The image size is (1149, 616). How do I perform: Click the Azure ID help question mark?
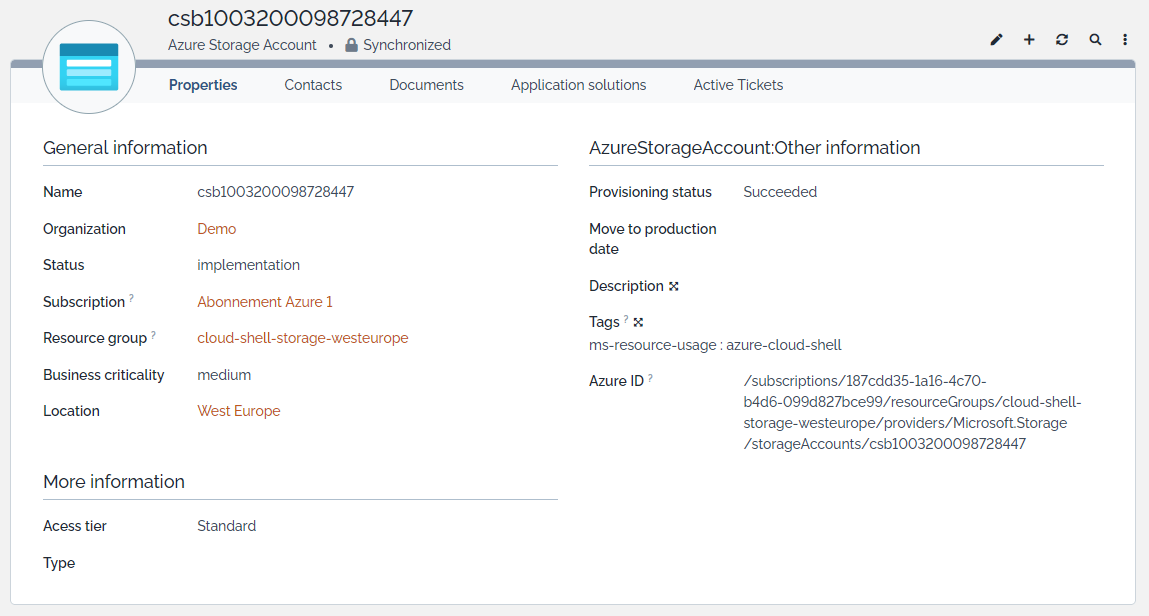[x=650, y=378]
